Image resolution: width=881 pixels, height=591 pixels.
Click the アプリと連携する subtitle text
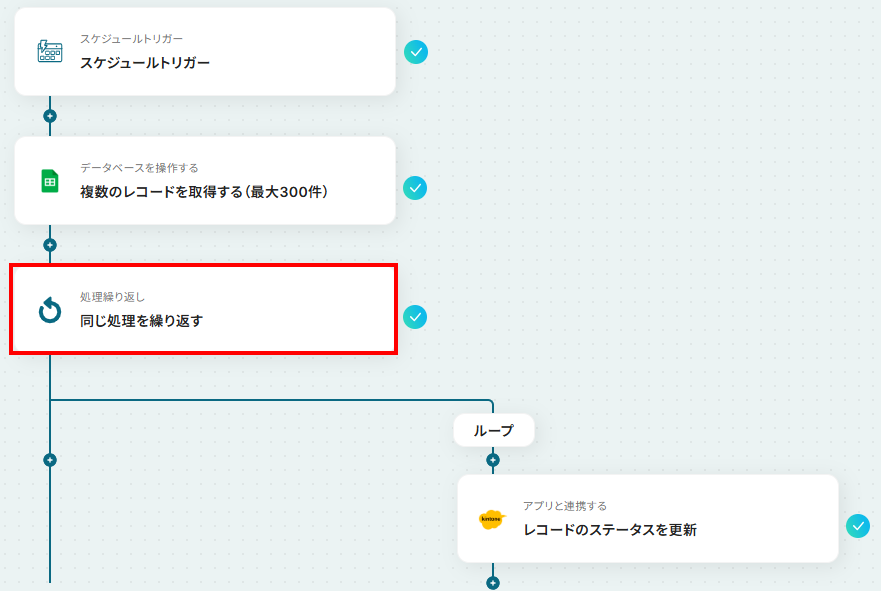point(565,506)
